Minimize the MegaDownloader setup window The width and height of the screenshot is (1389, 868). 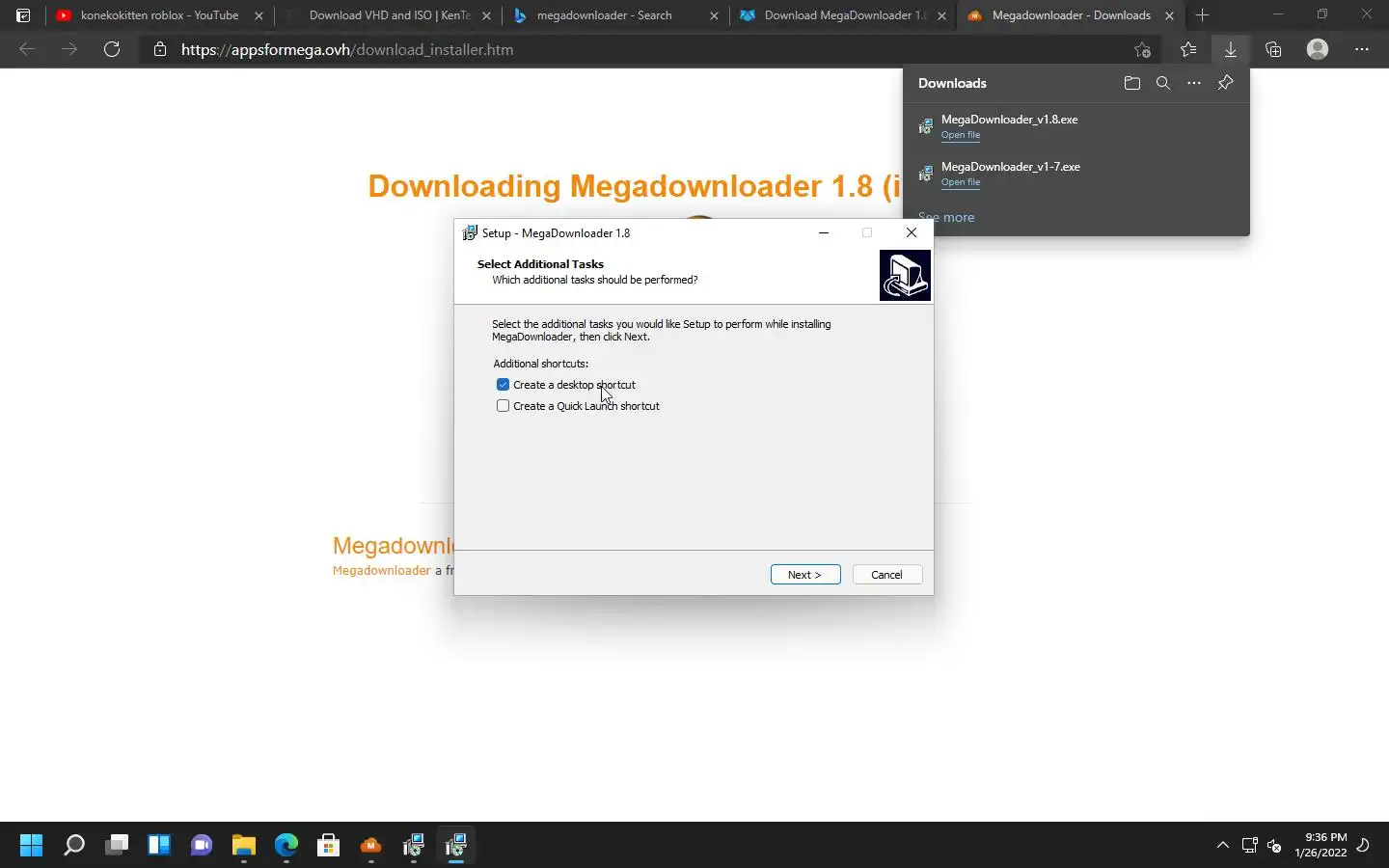click(x=824, y=232)
